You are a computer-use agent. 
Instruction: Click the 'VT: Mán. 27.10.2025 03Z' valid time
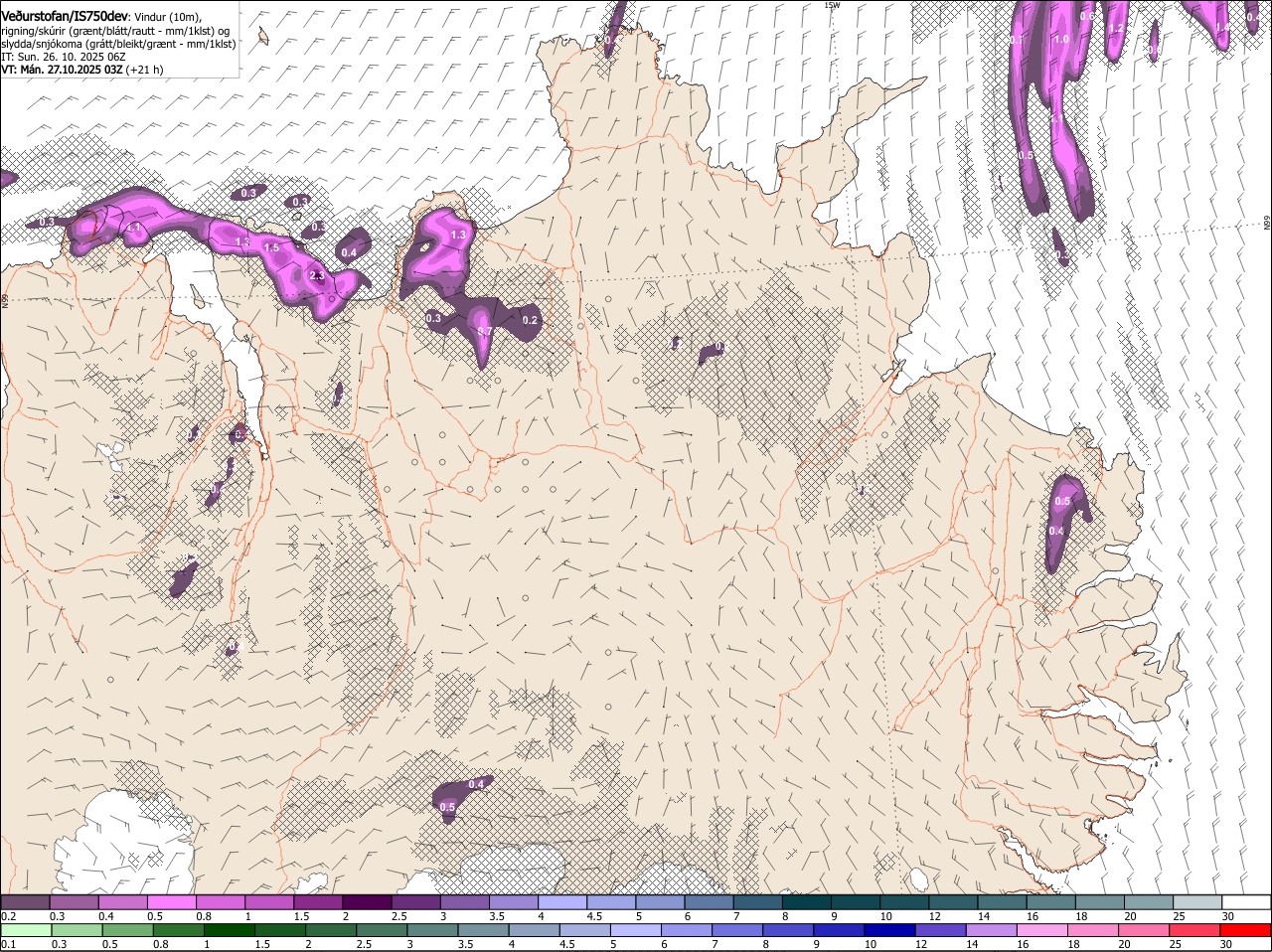click(x=61, y=70)
